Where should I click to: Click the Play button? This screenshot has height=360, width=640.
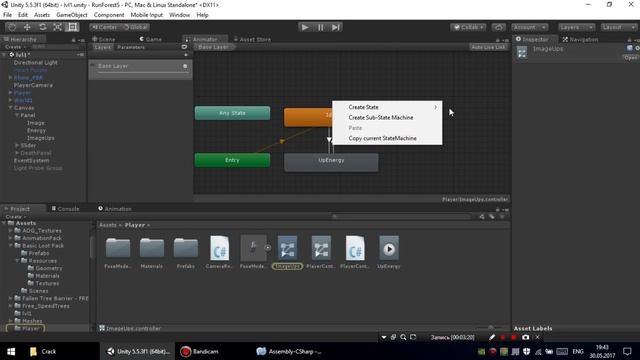(x=305, y=27)
